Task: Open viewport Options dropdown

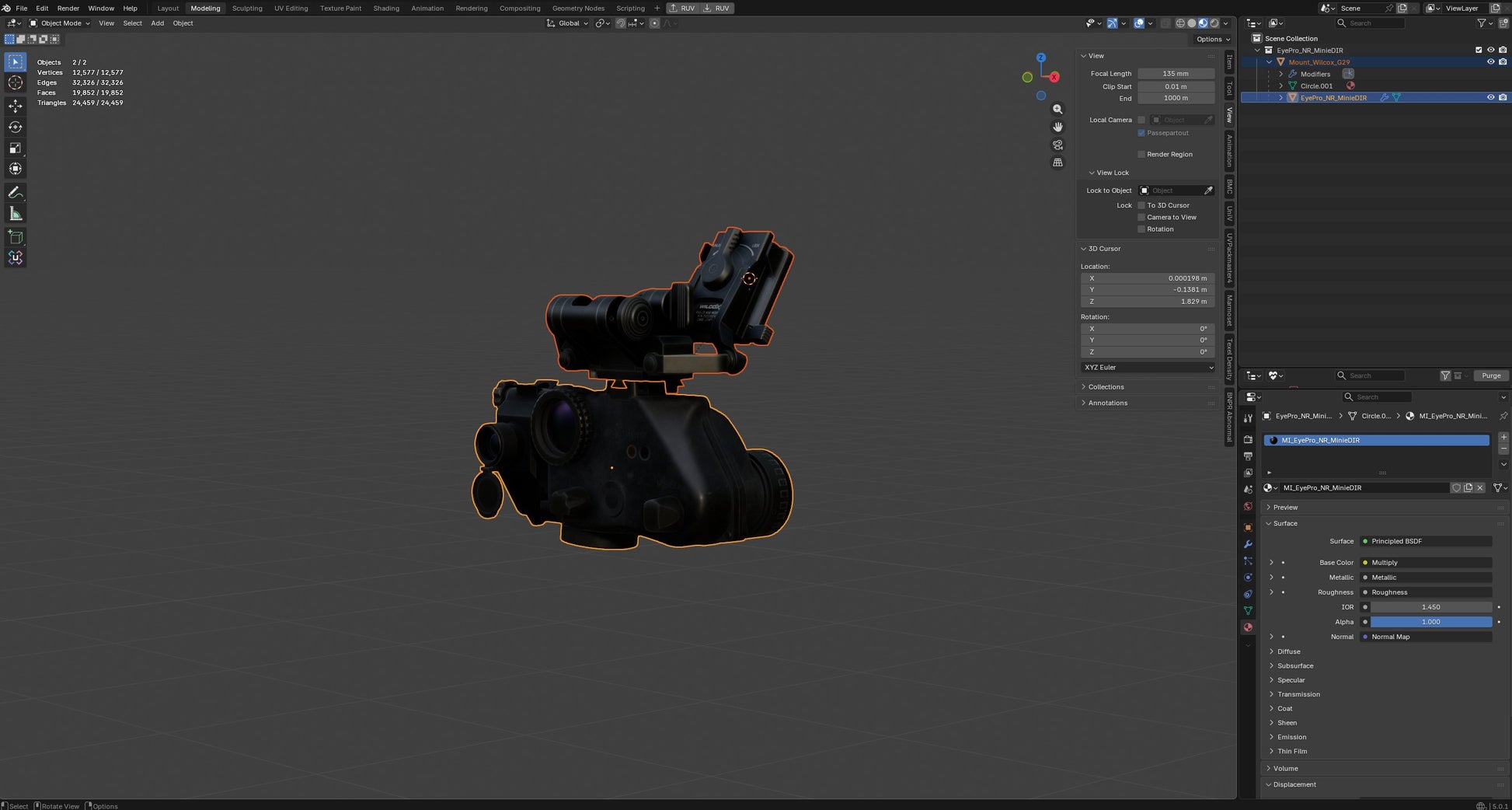Action: click(1212, 40)
